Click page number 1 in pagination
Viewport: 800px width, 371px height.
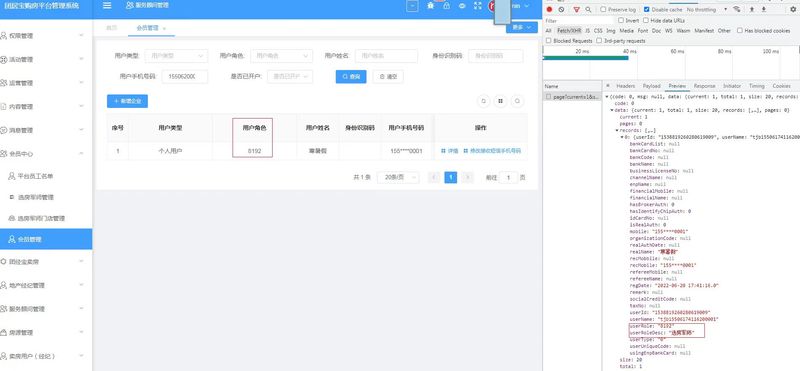click(x=451, y=177)
